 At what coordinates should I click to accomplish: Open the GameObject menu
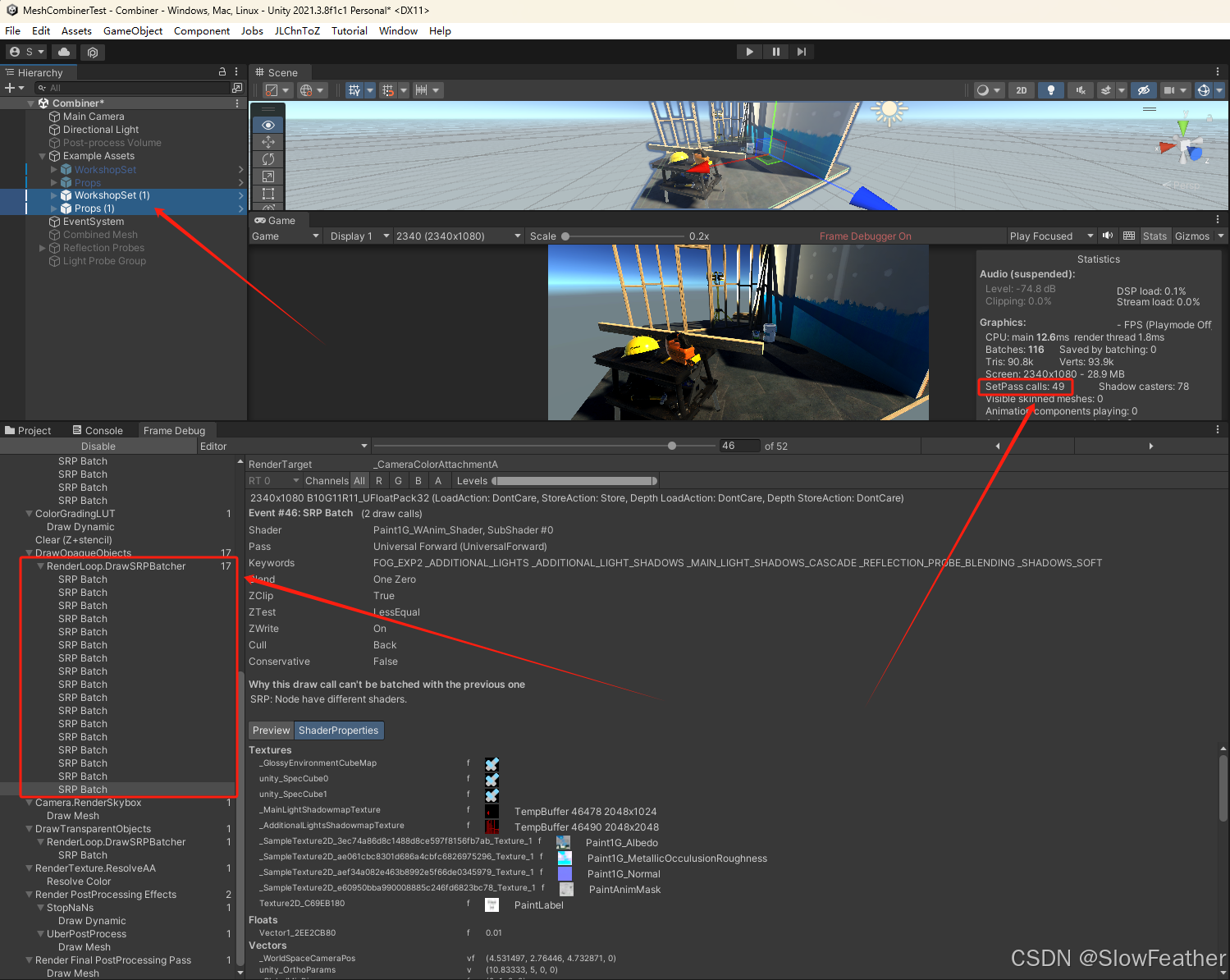(133, 31)
